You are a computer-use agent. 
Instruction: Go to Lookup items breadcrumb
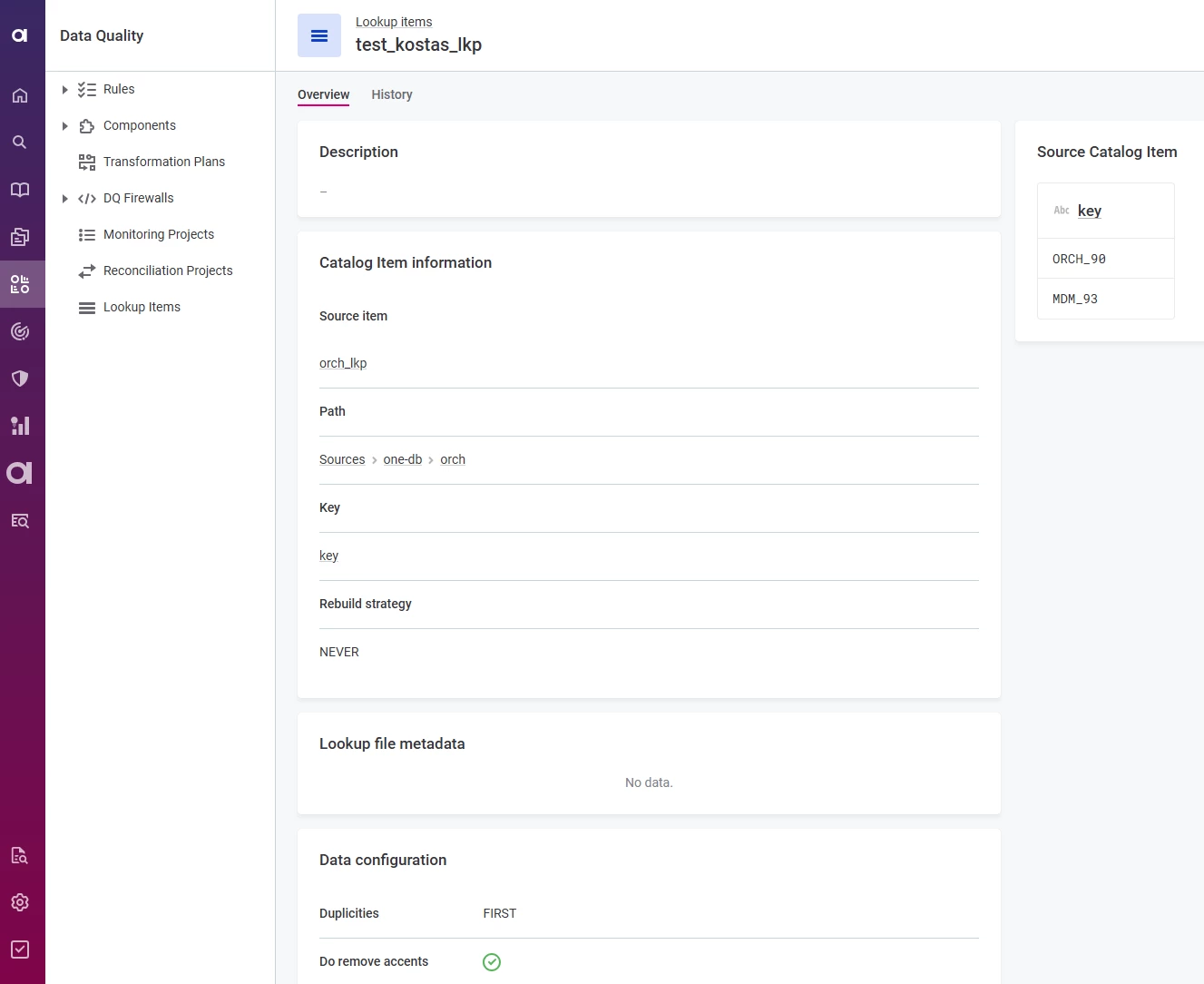(394, 22)
